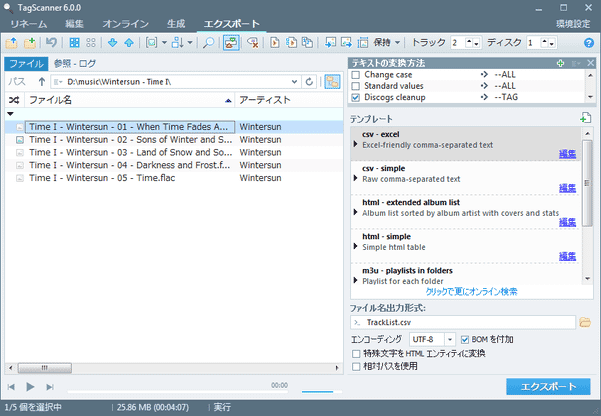Enable the 相対パスを使用 checkbox
601x416 pixels.
(356, 367)
